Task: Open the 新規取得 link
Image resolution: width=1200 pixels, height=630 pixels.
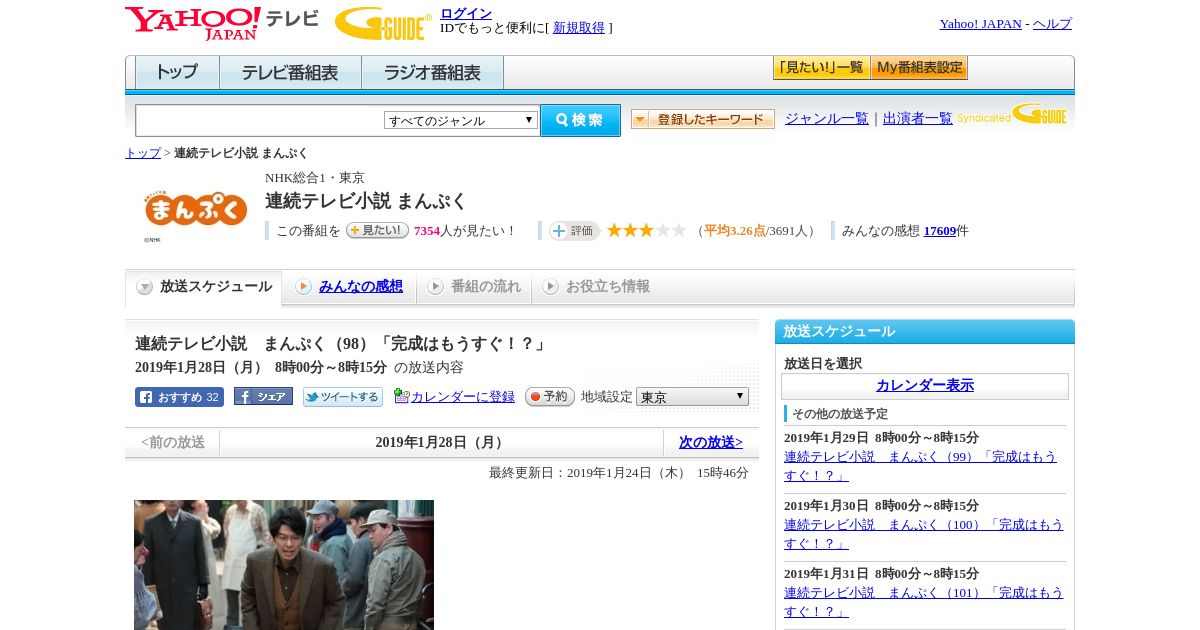Action: coord(579,28)
